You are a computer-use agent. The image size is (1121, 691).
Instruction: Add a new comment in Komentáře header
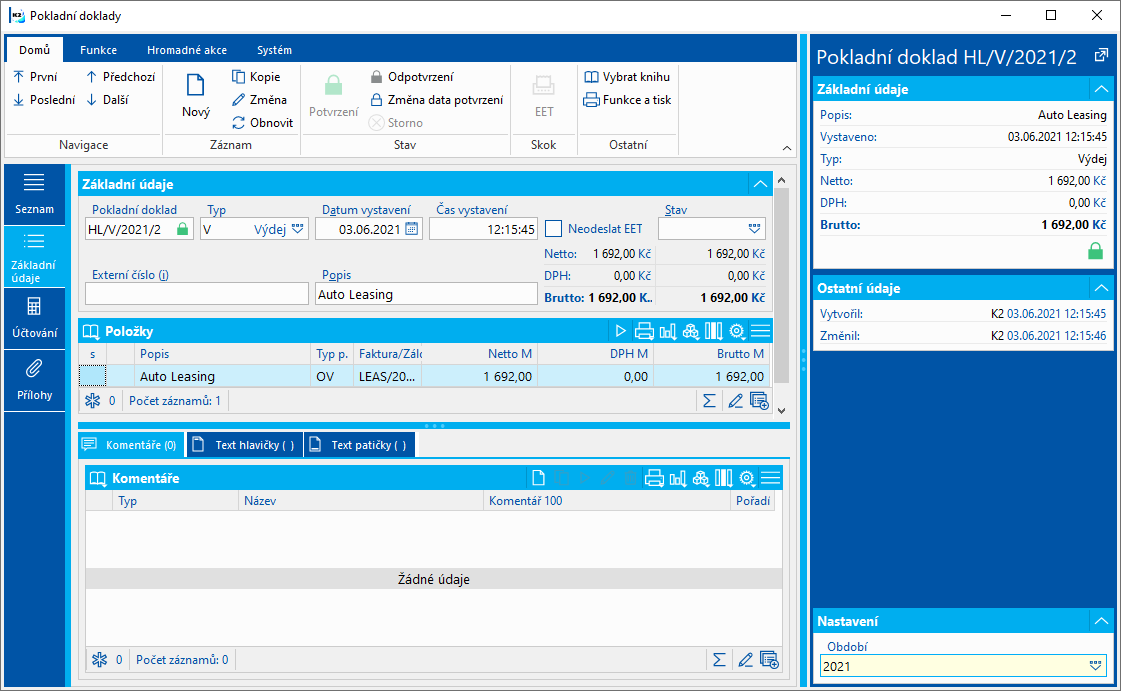[538, 478]
